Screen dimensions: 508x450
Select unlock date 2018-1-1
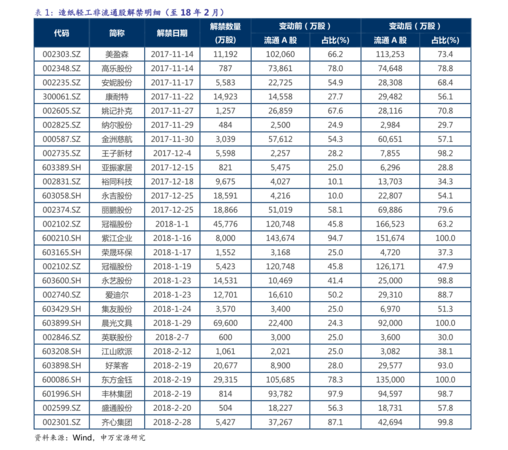click(172, 224)
